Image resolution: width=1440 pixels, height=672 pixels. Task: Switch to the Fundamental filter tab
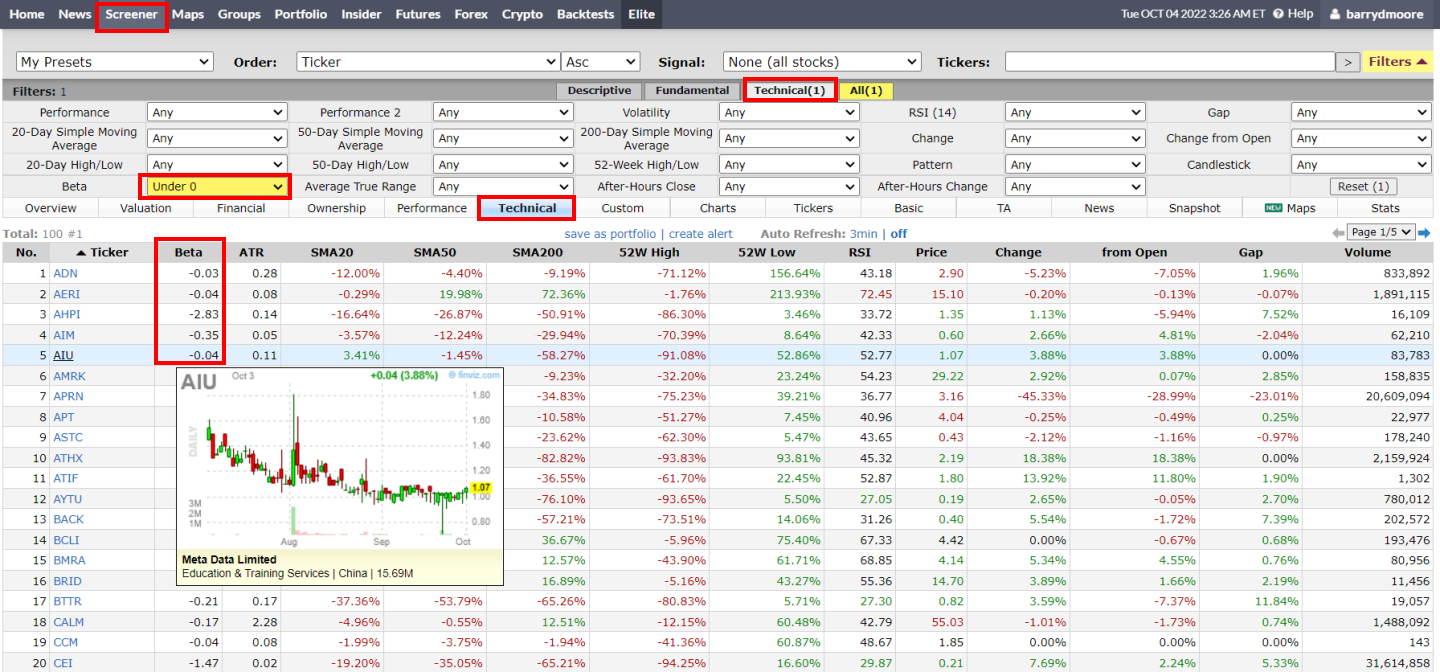[692, 90]
